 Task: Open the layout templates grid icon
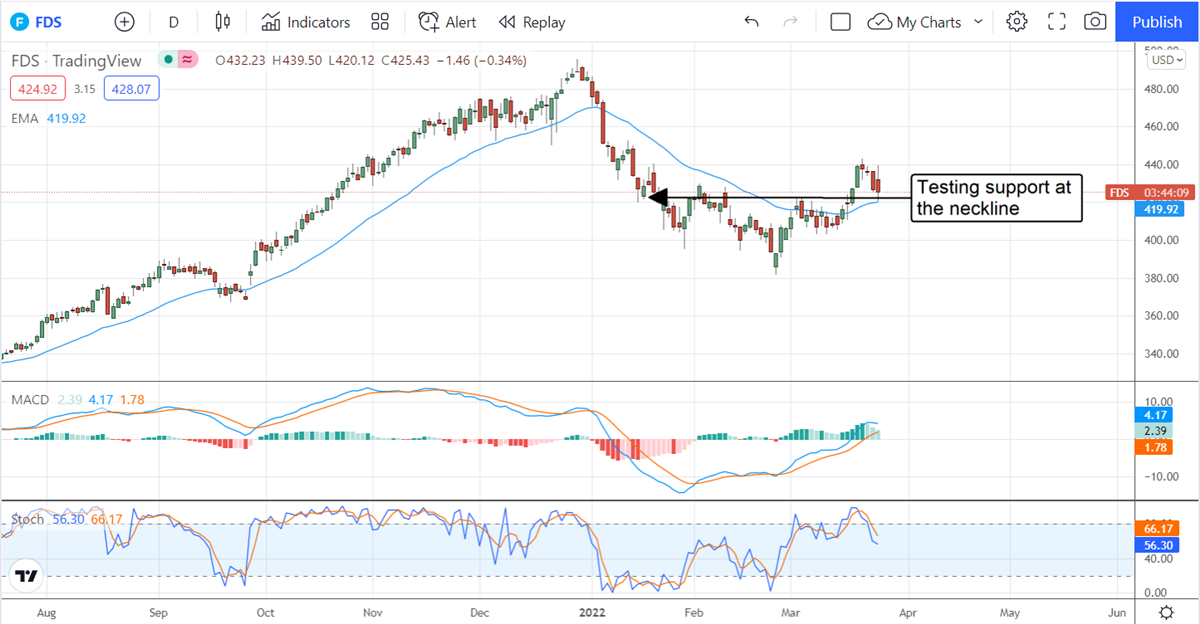click(x=380, y=22)
